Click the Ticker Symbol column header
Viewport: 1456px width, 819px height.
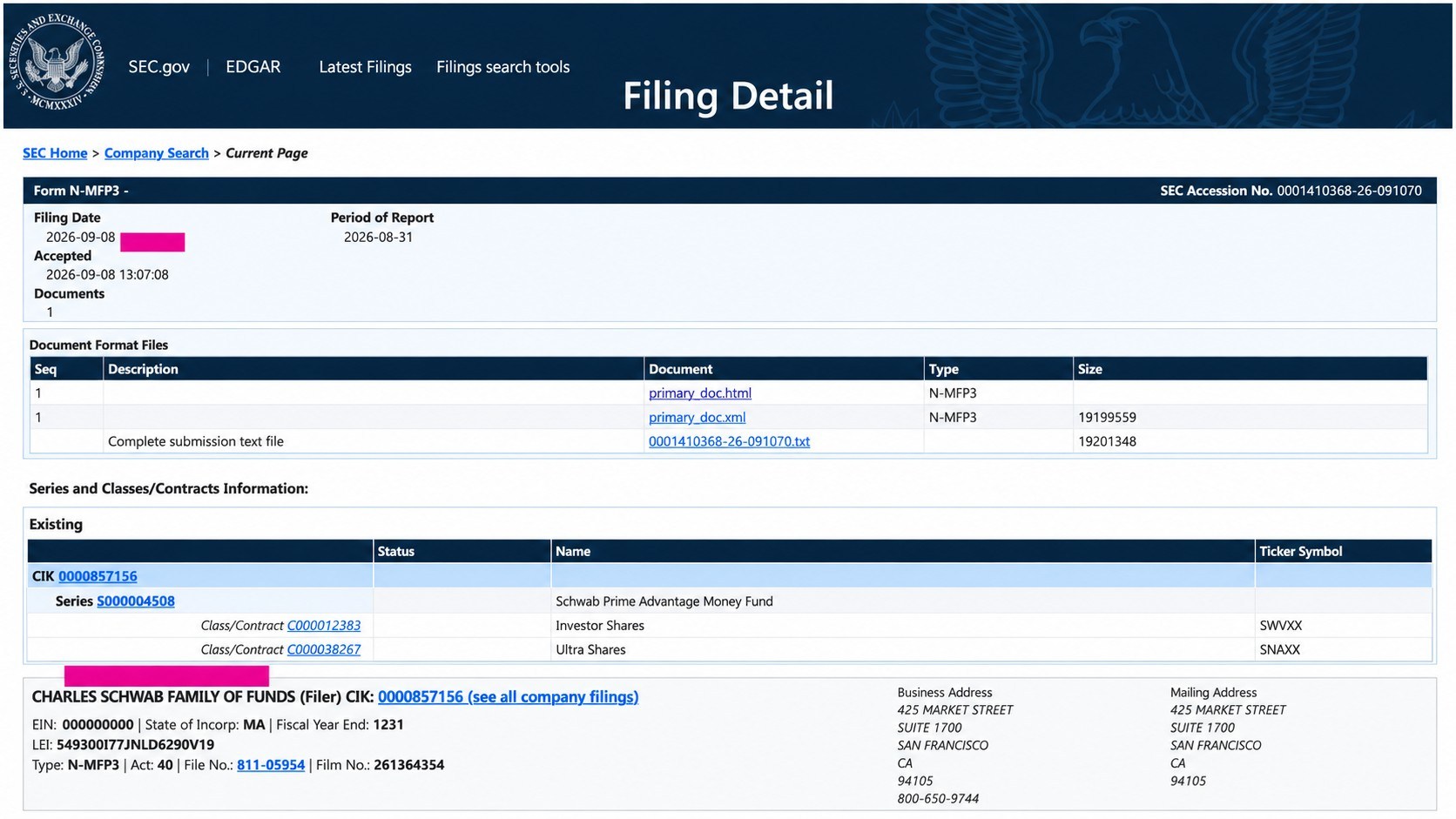pyautogui.click(x=1301, y=552)
